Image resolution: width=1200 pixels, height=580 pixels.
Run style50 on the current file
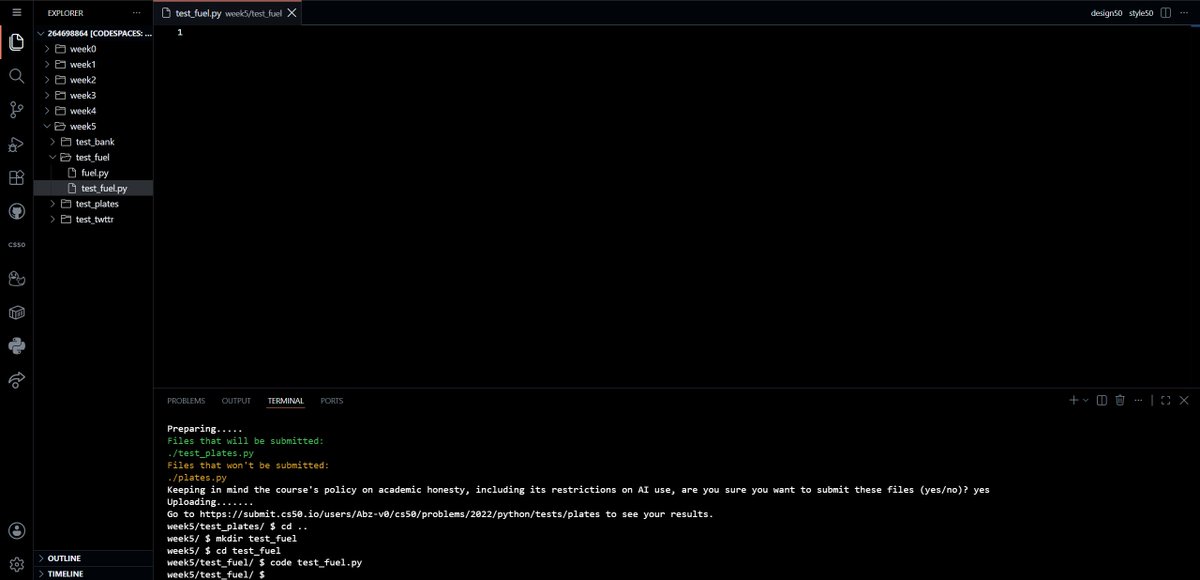point(1141,13)
